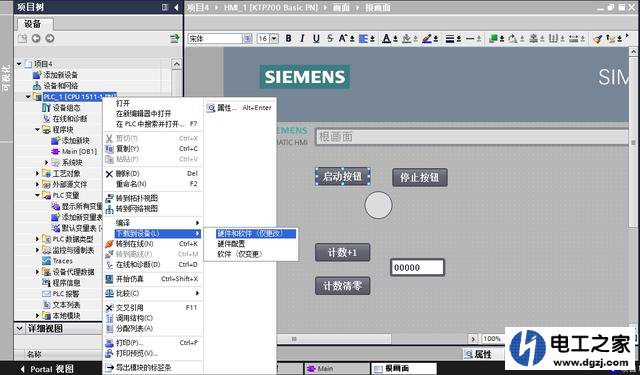This screenshot has height=375, width=640.
Task: Expand the 详细视图 panel
Action: coord(19,328)
